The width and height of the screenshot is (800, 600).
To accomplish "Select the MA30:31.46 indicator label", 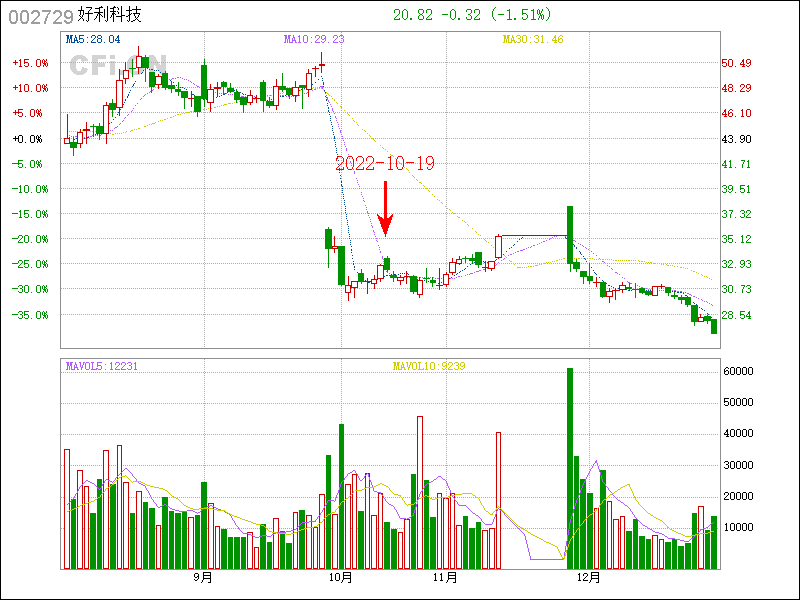I will click(x=533, y=39).
